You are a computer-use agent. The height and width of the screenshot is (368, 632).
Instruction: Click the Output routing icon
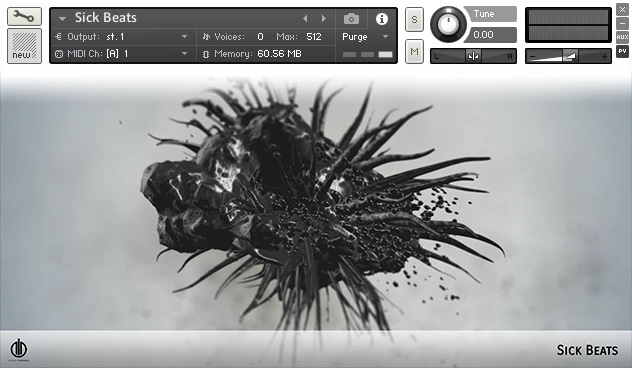tap(58, 37)
